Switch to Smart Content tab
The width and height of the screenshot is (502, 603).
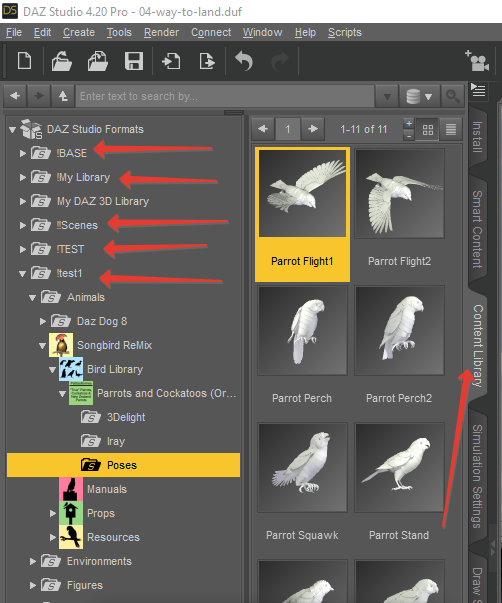[x=477, y=229]
